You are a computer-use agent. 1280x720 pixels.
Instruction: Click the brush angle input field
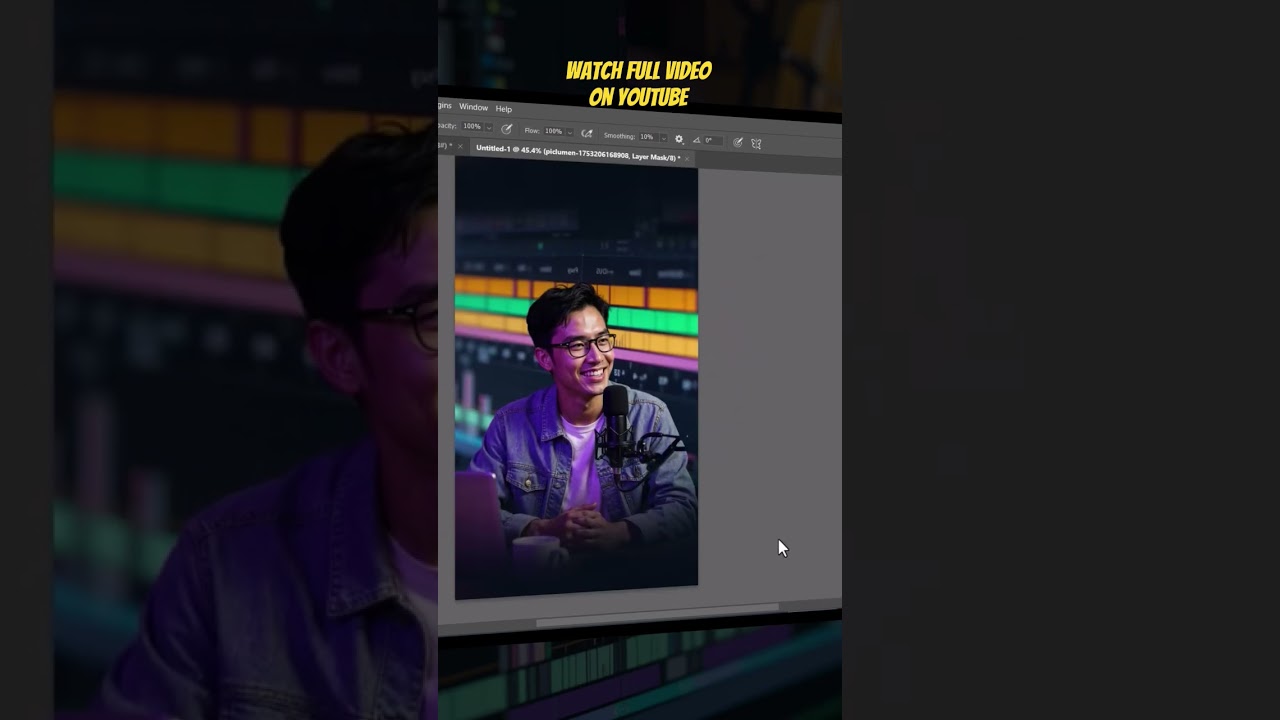point(713,140)
